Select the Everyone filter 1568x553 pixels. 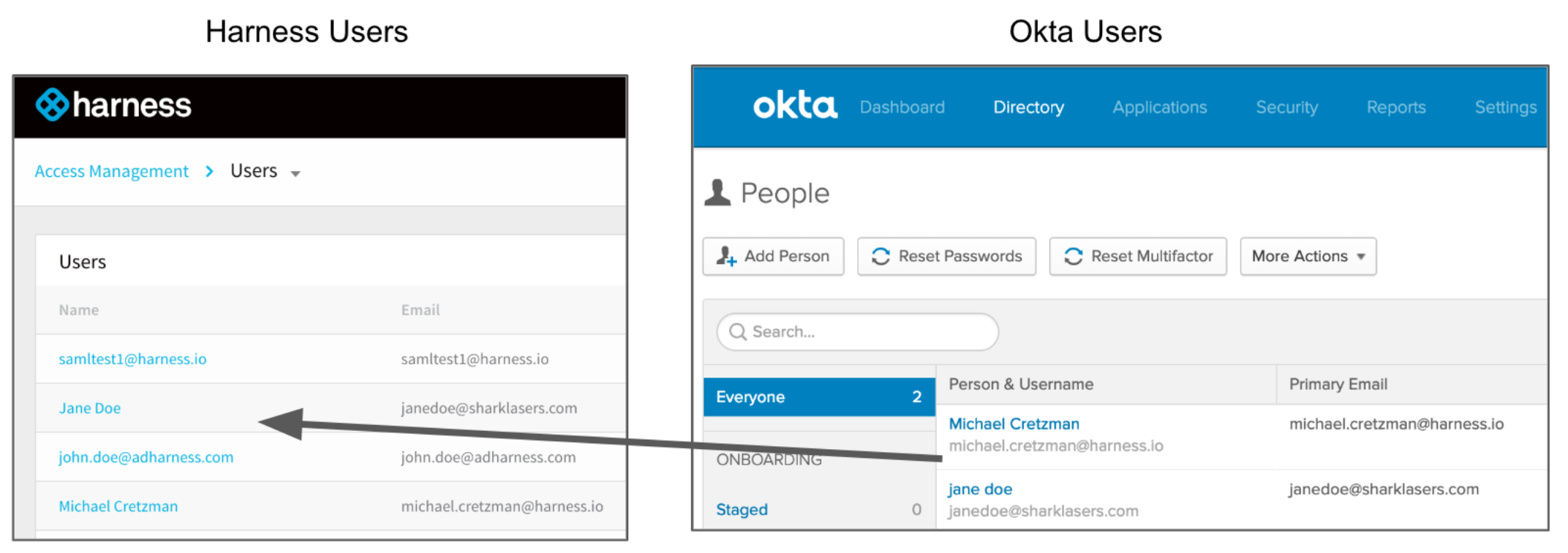(x=819, y=396)
